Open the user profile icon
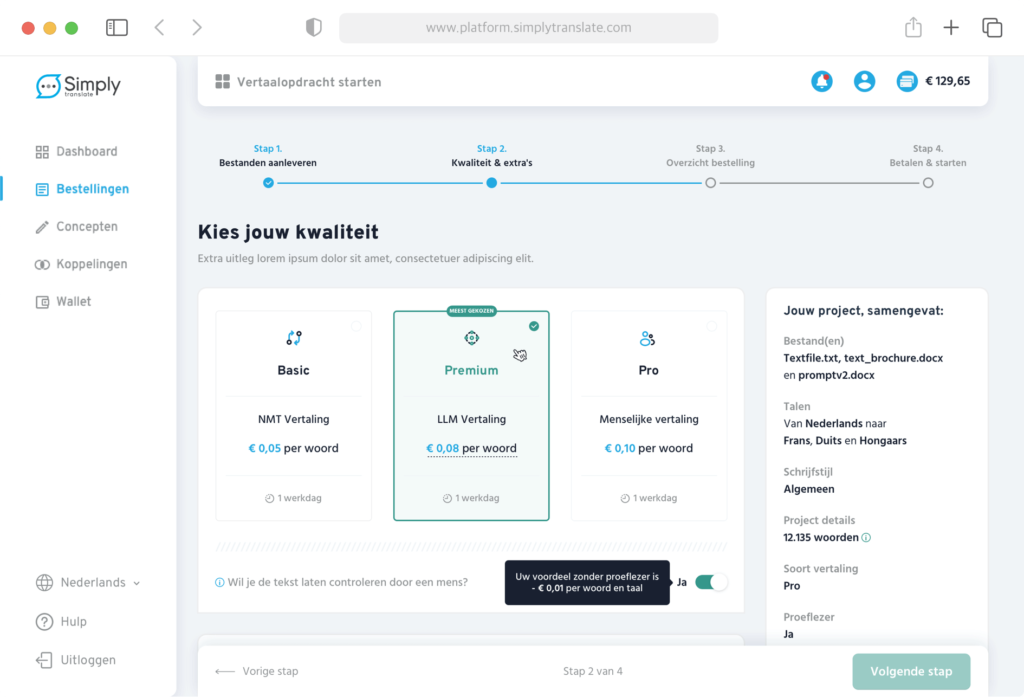 pos(864,82)
